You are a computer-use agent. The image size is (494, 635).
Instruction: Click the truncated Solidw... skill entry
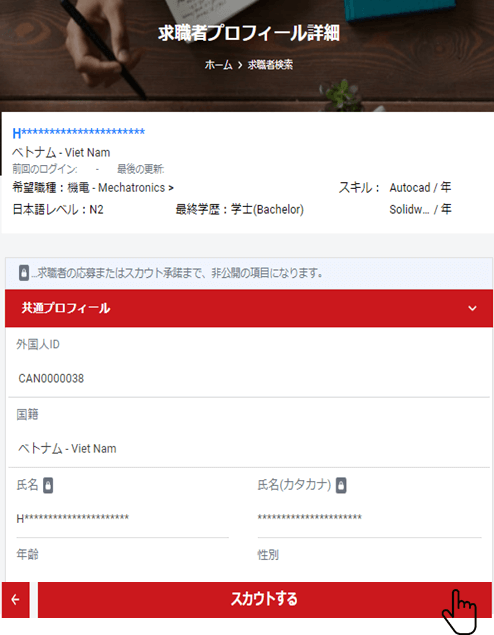click(x=420, y=209)
